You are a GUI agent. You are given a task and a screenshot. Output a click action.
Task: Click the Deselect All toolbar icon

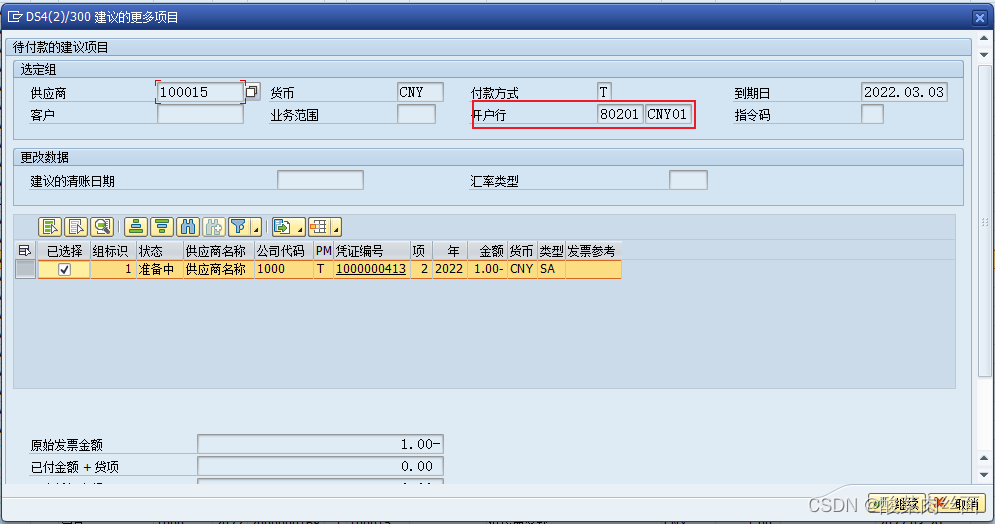76,226
